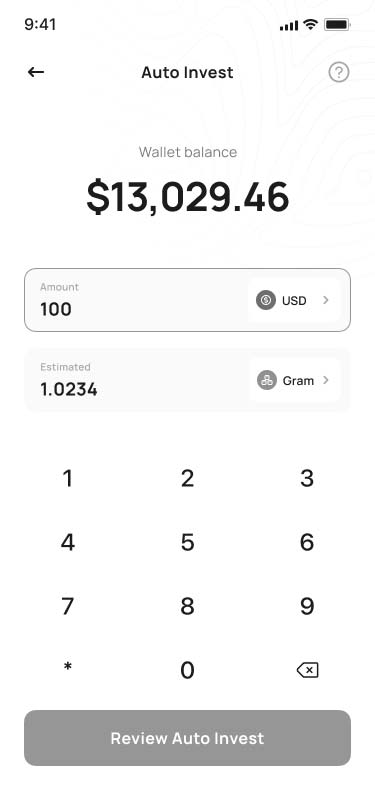The image size is (375, 812).
Task: Focus the Amount input field showing 100
Action: (x=188, y=300)
